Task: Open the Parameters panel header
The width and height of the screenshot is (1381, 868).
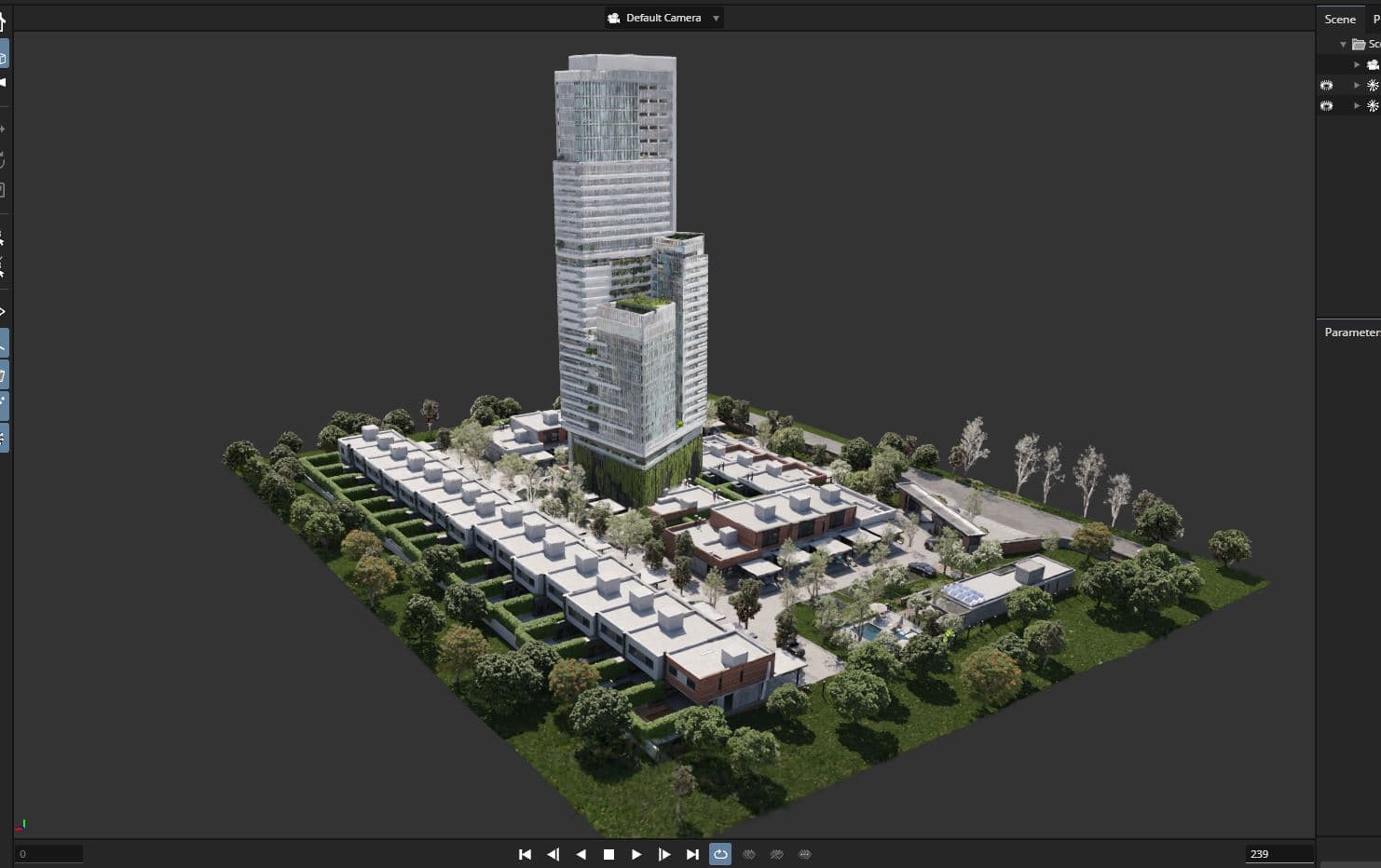Action: (1351, 332)
